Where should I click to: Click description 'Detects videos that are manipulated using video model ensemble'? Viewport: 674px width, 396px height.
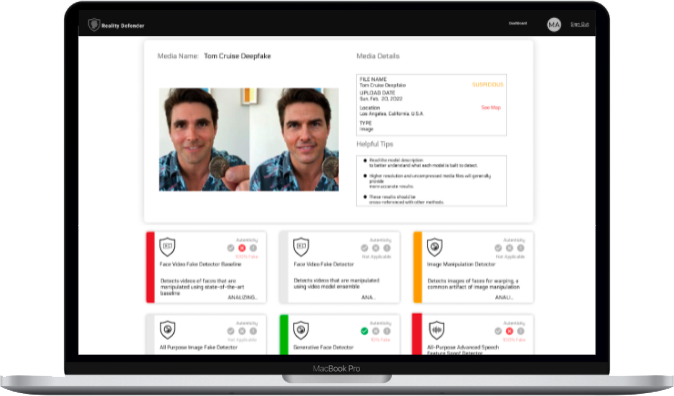tap(336, 283)
